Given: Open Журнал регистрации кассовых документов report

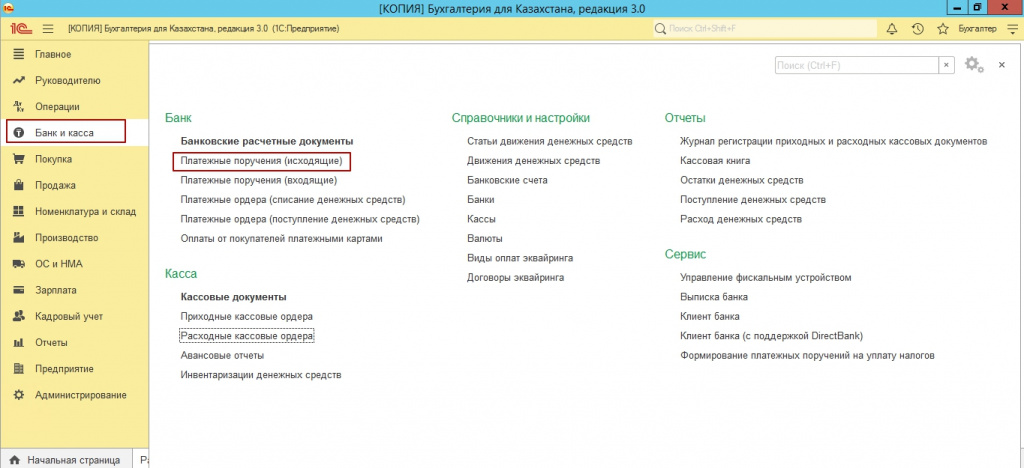Looking at the screenshot, I should pyautogui.click(x=833, y=141).
